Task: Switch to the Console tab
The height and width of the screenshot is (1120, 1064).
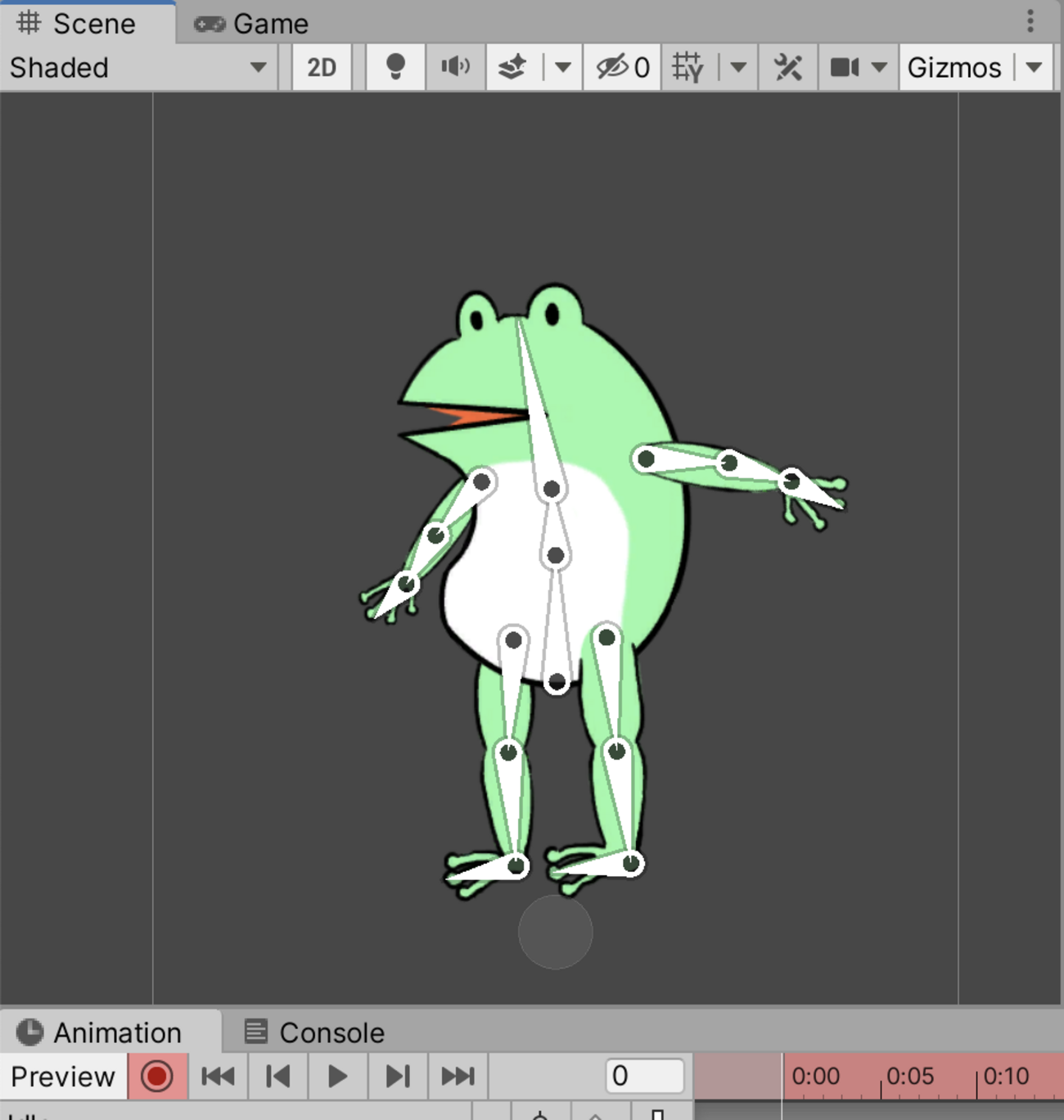Action: pyautogui.click(x=315, y=1032)
